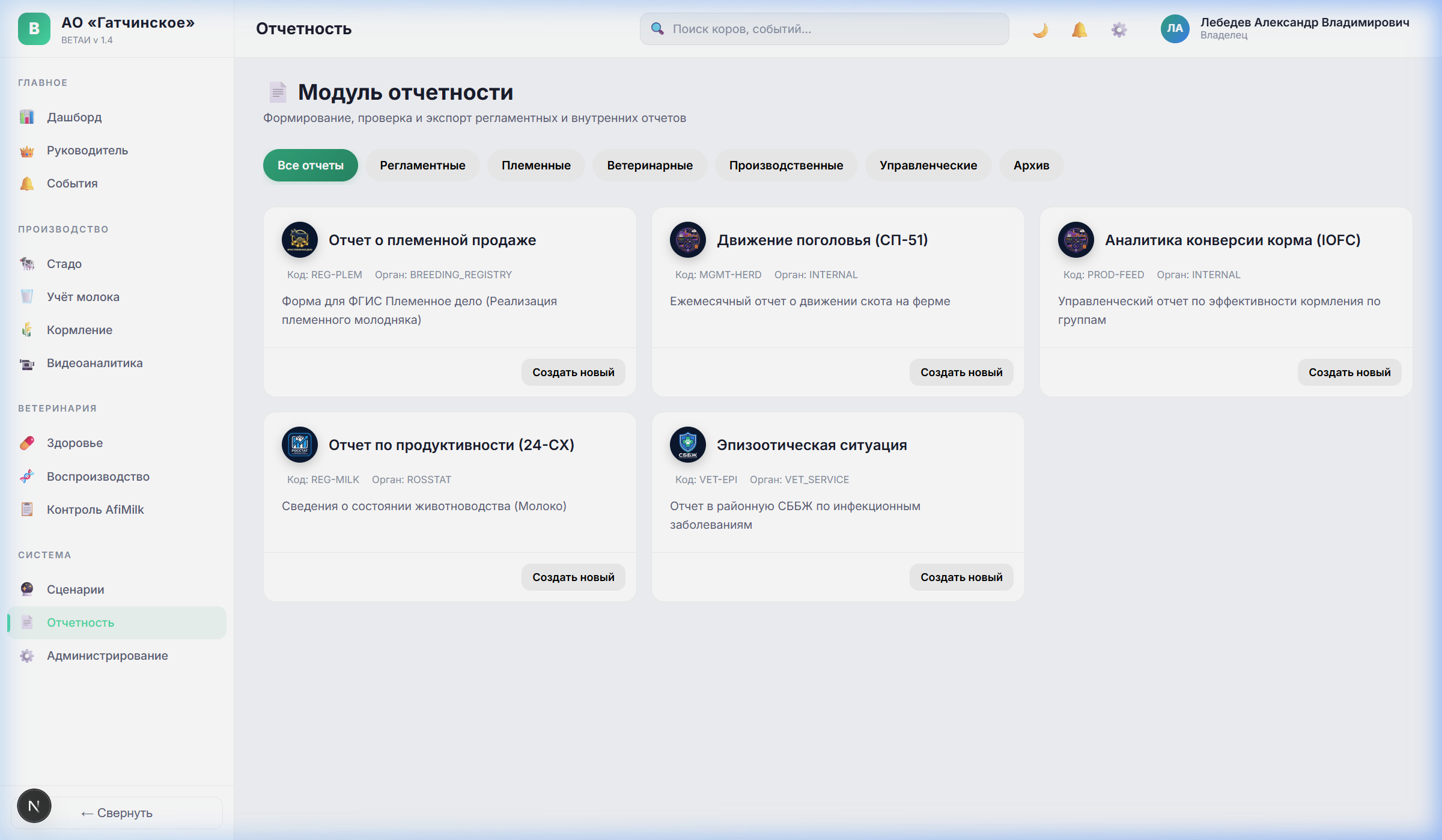
Task: Open Кормление using its sidebar icon
Action: click(x=26, y=329)
